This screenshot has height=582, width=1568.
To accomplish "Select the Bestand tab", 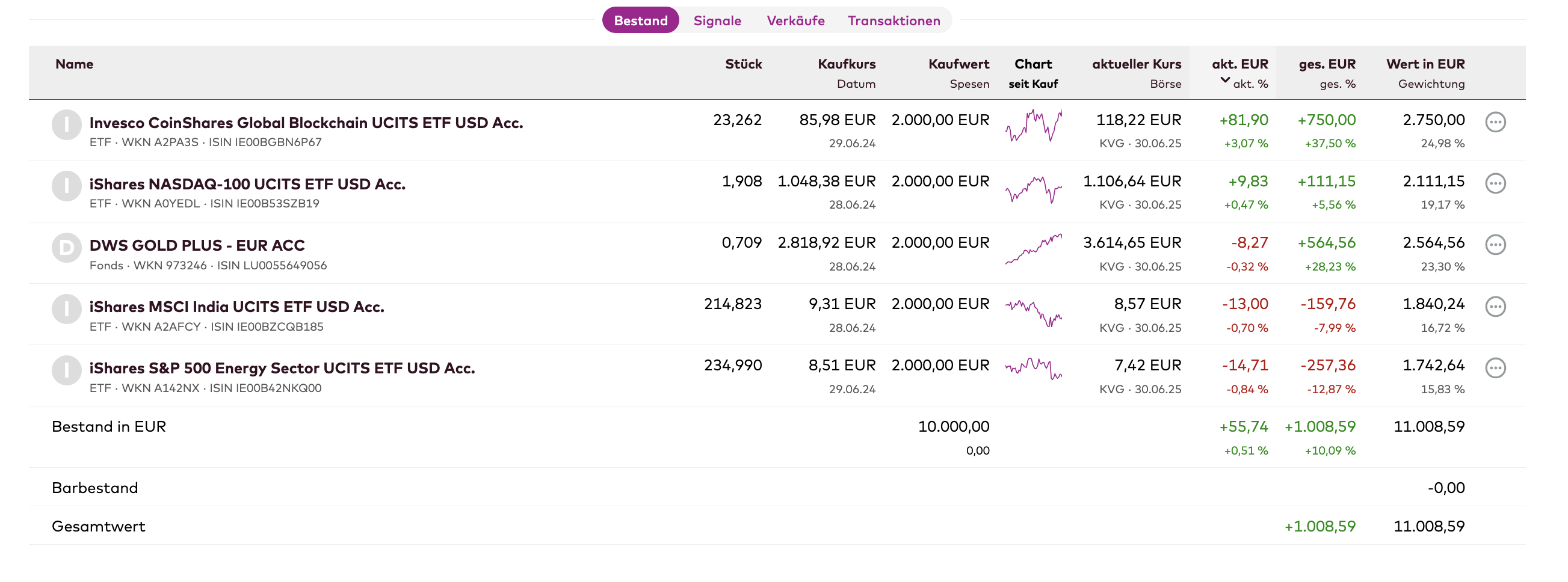I will tap(640, 20).
